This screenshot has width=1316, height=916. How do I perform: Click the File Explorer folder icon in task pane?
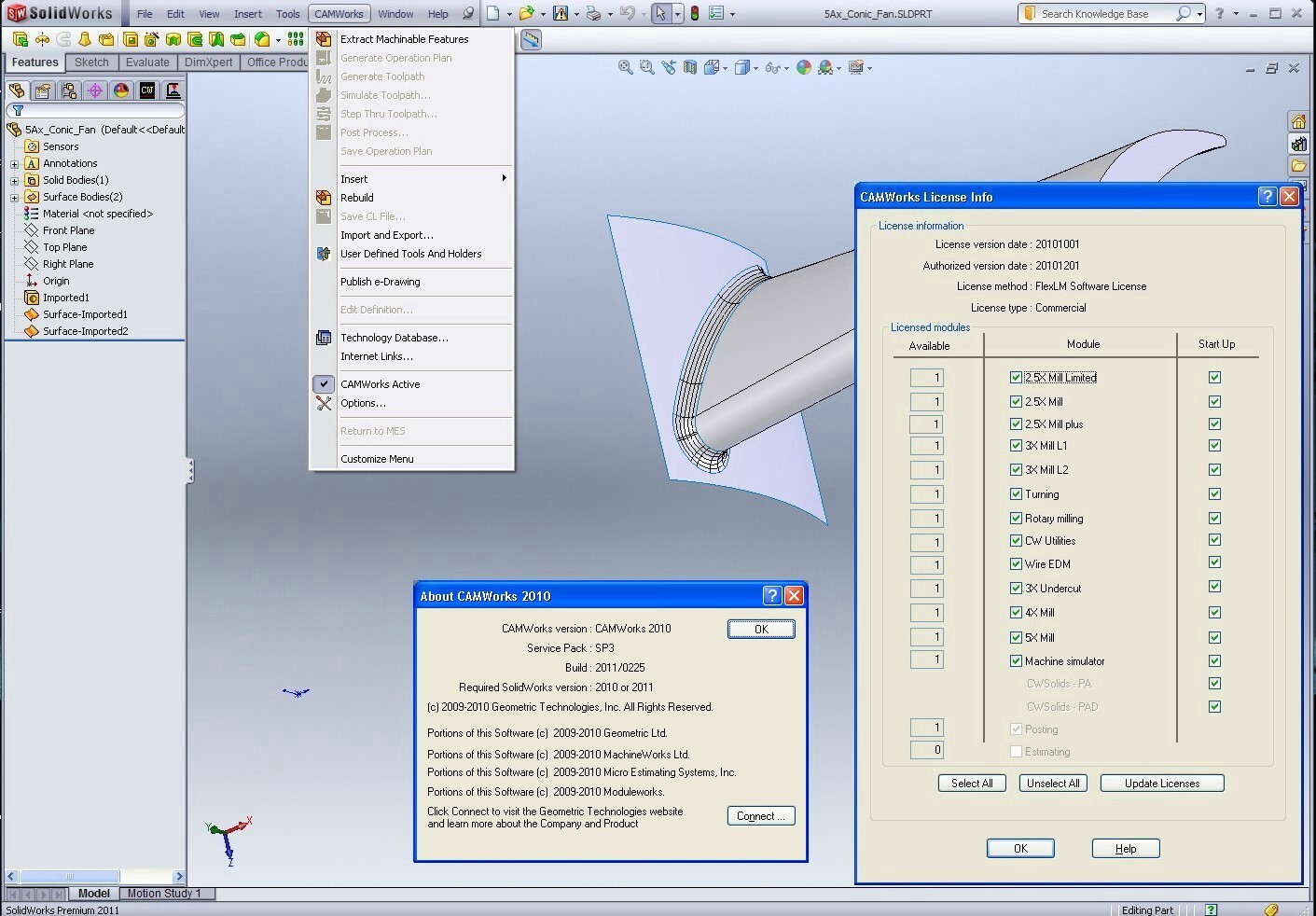pos(1298,166)
